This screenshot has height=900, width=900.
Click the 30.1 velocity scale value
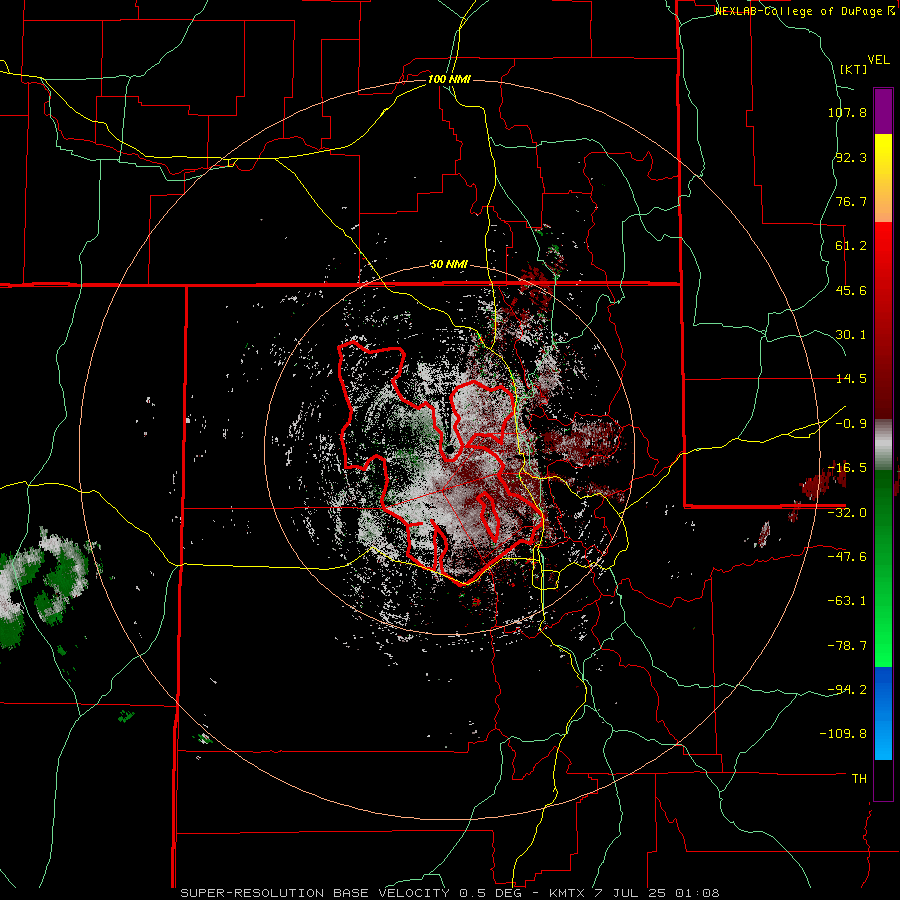point(851,335)
